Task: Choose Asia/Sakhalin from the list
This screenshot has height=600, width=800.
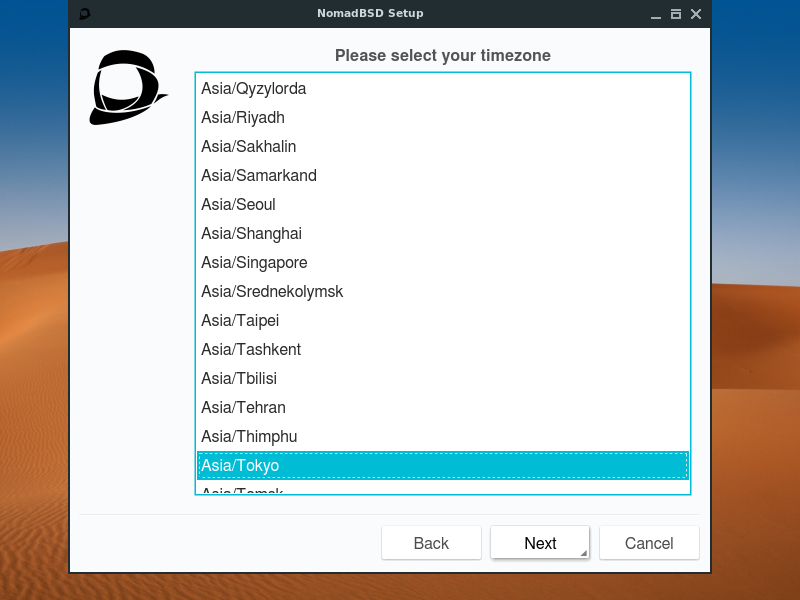Action: click(443, 146)
